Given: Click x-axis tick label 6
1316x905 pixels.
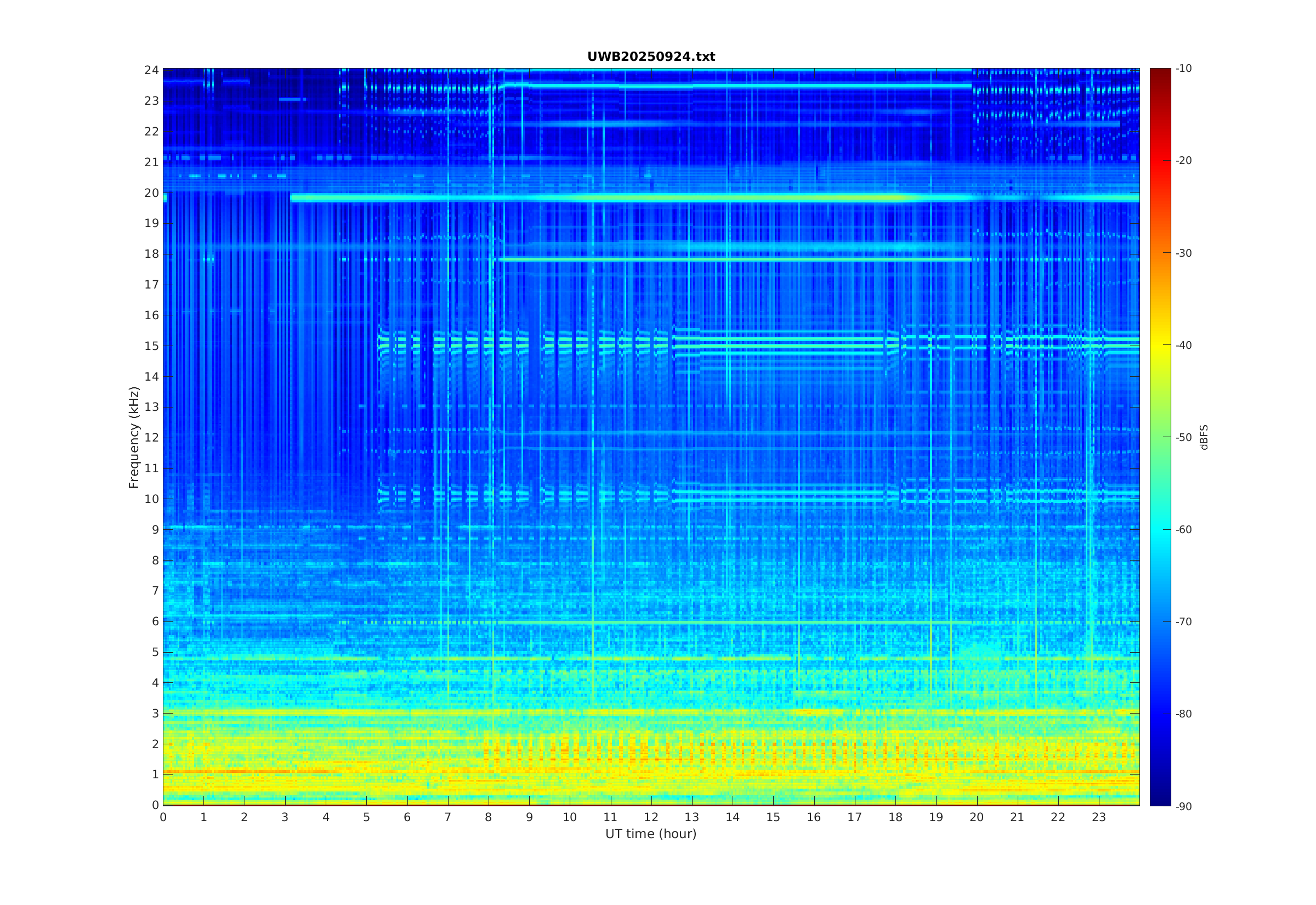Looking at the screenshot, I should pos(407,817).
